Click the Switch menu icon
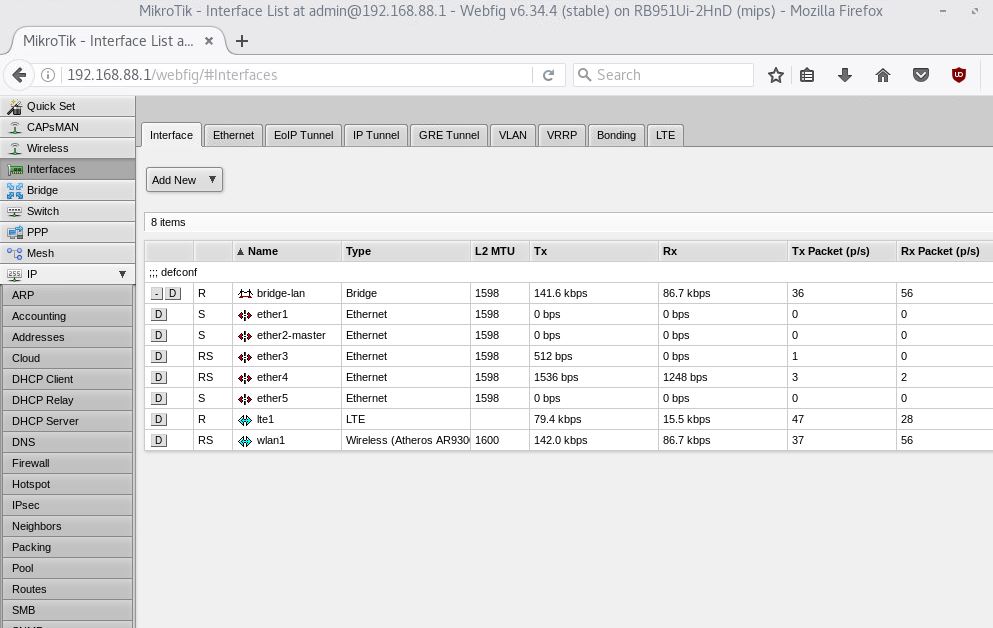Screen dimensions: 993x628 click(15, 211)
